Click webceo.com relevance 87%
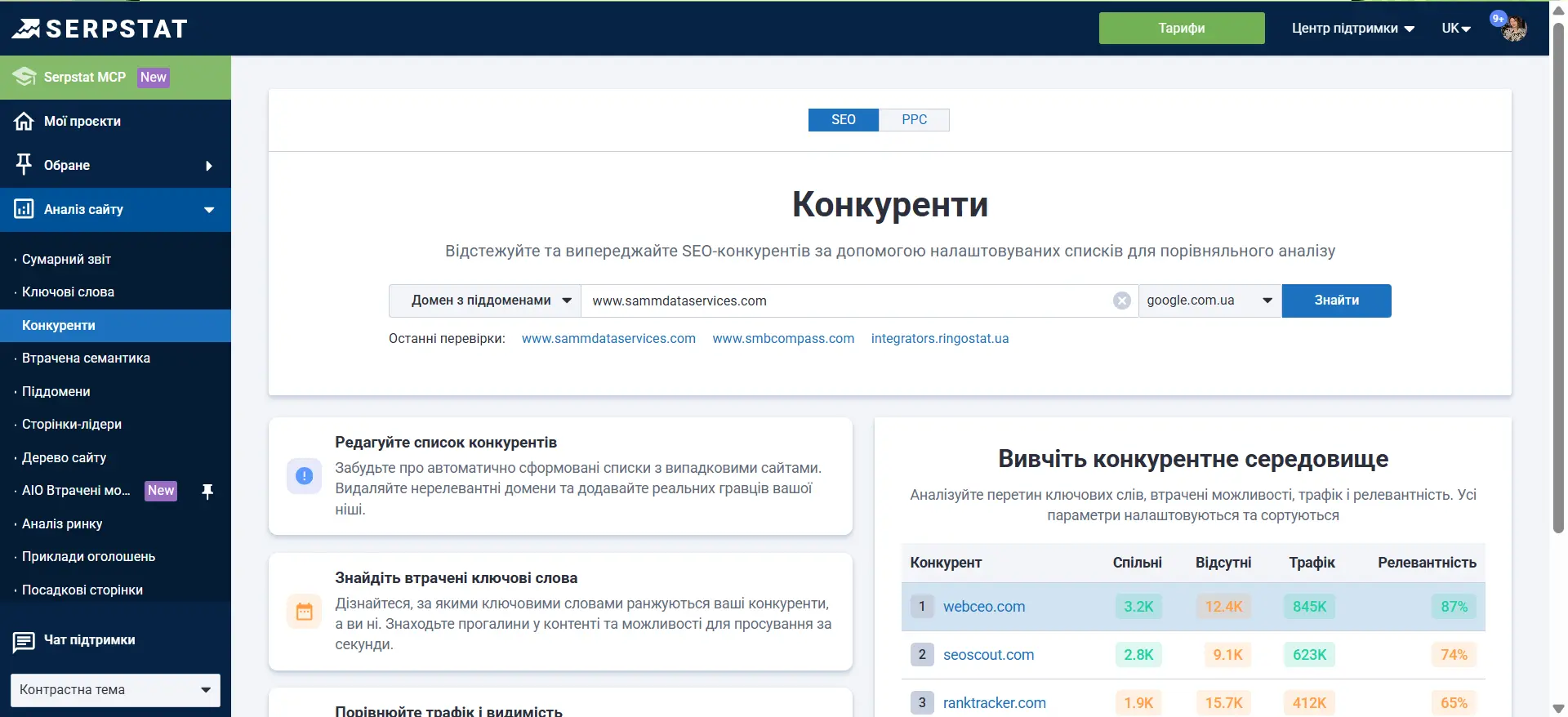Screen dimensions: 1568x717 coord(1454,607)
